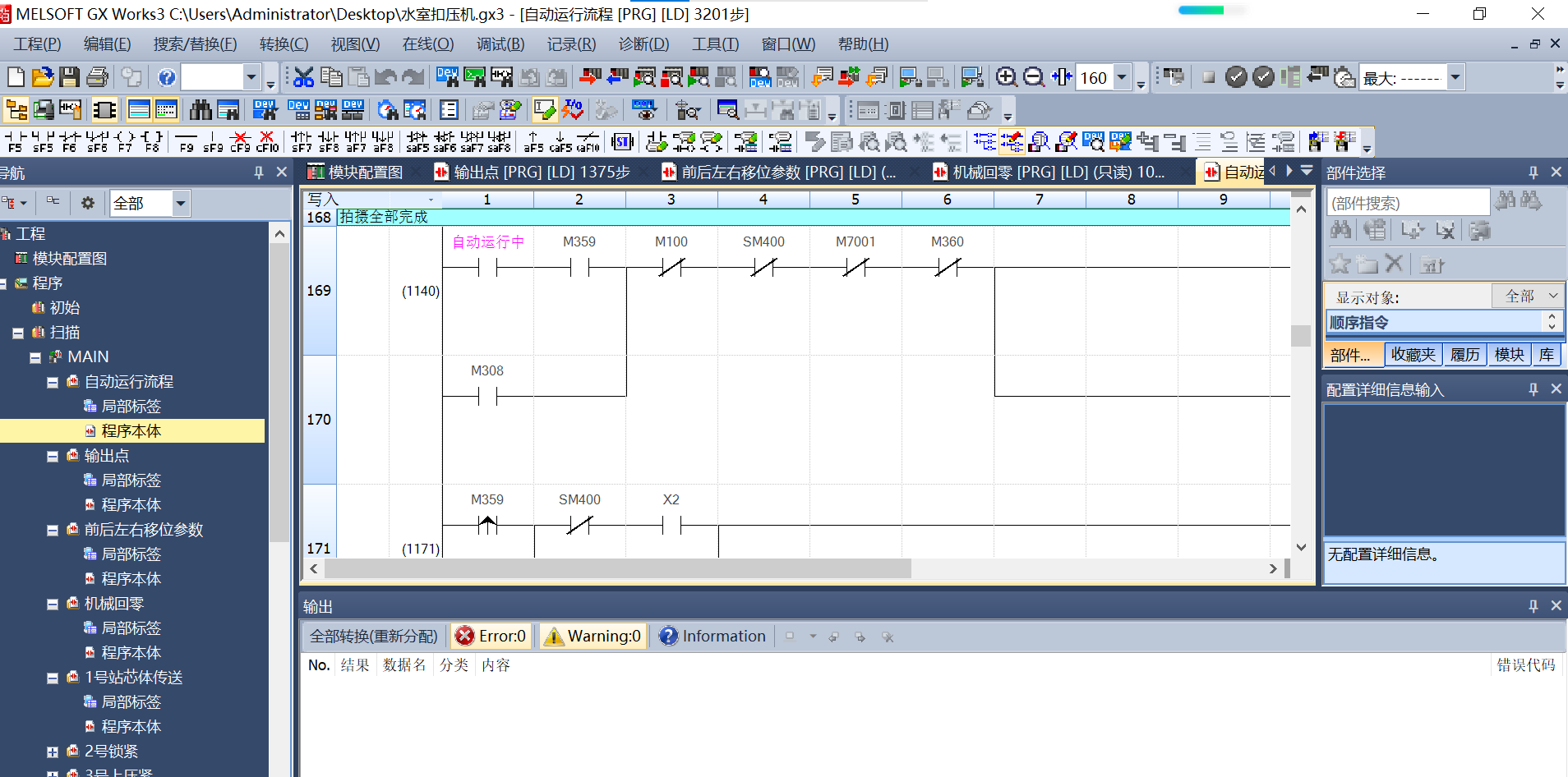
Task: Insert a normally open contact (F5)
Action: [16, 142]
